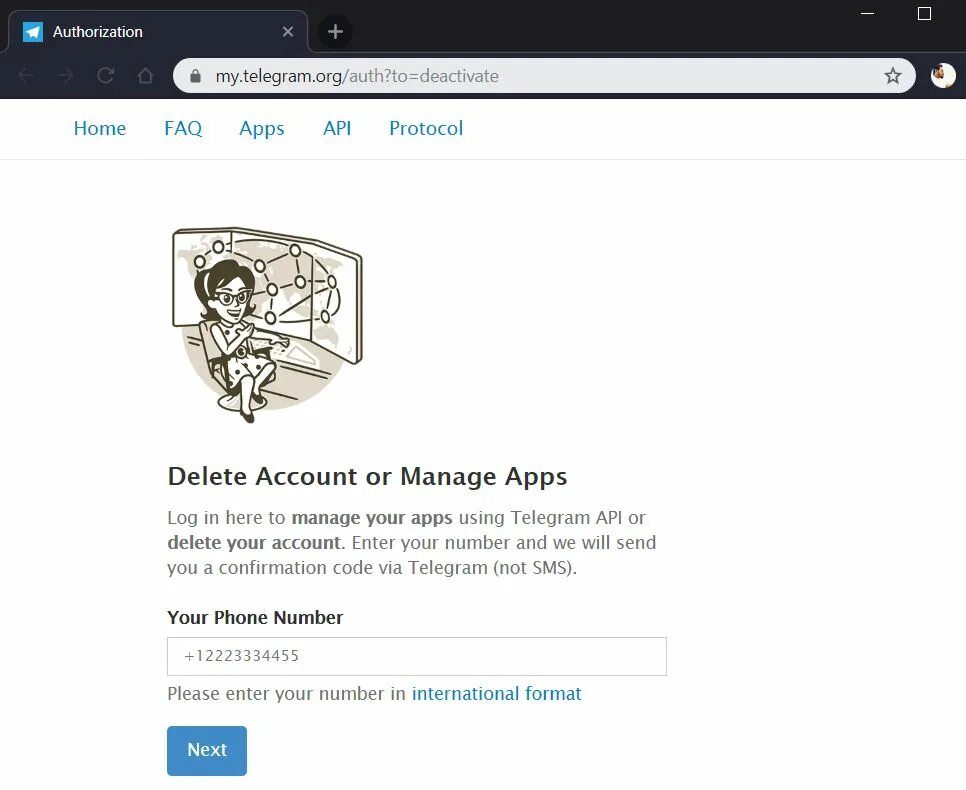Open a new tab with plus button
This screenshot has width=966, height=790.
point(335,31)
